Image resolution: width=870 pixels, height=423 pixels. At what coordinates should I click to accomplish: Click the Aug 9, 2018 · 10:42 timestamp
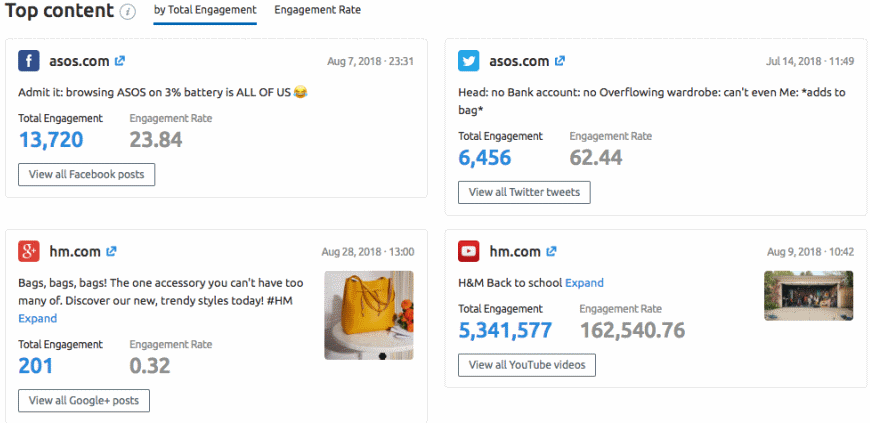(x=811, y=251)
